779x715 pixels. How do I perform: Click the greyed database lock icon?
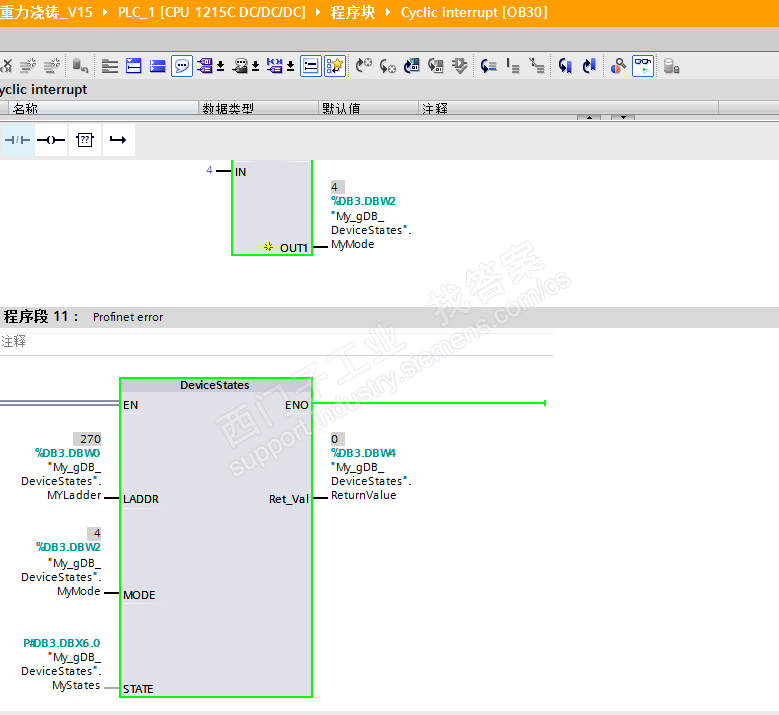671,66
